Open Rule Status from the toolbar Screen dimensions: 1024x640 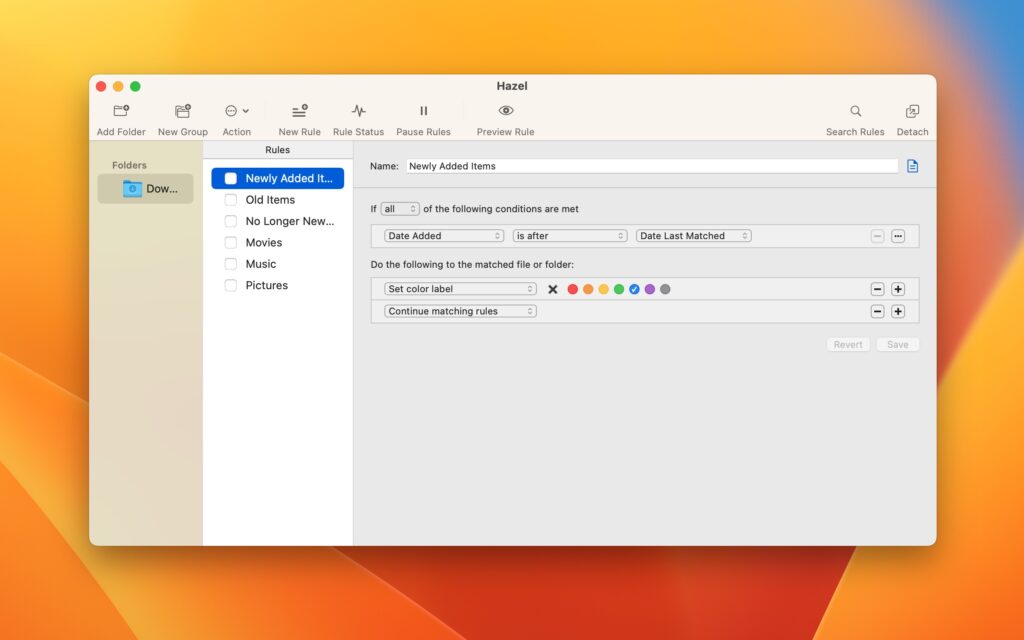358,111
